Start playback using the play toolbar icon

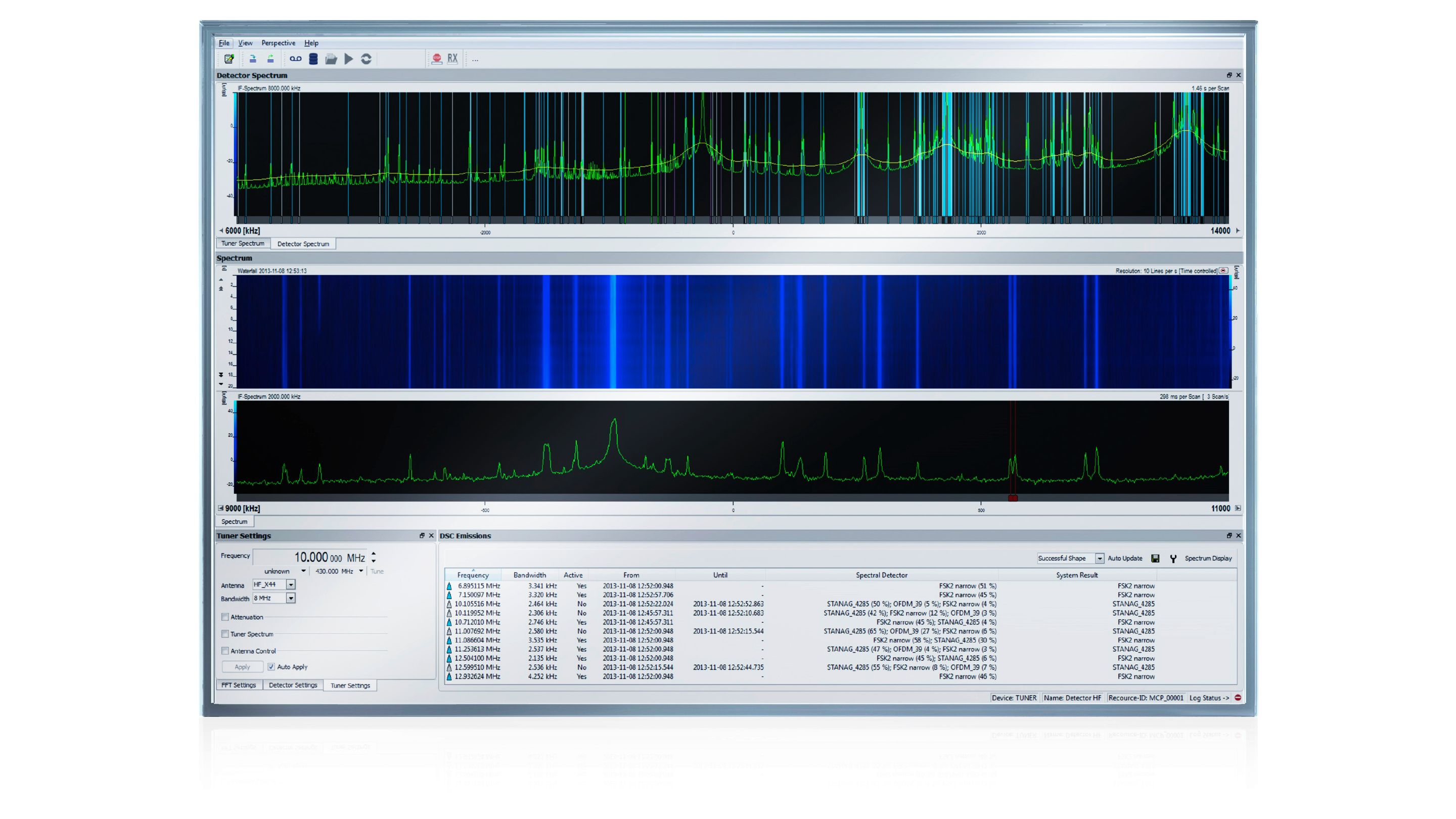click(348, 58)
